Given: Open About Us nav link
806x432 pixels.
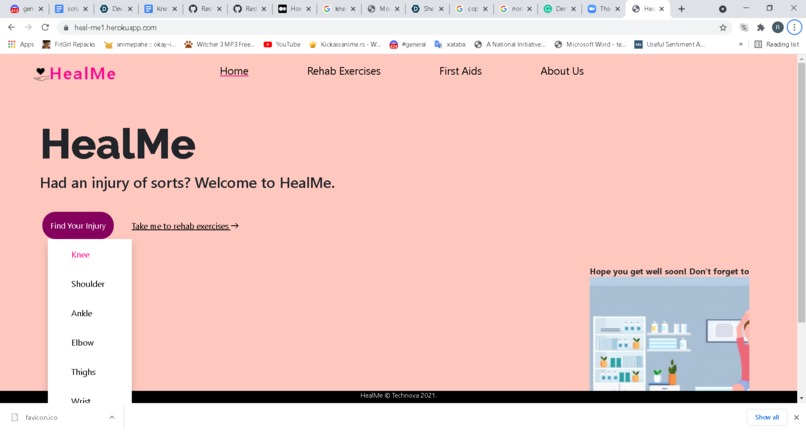Looking at the screenshot, I should point(562,71).
